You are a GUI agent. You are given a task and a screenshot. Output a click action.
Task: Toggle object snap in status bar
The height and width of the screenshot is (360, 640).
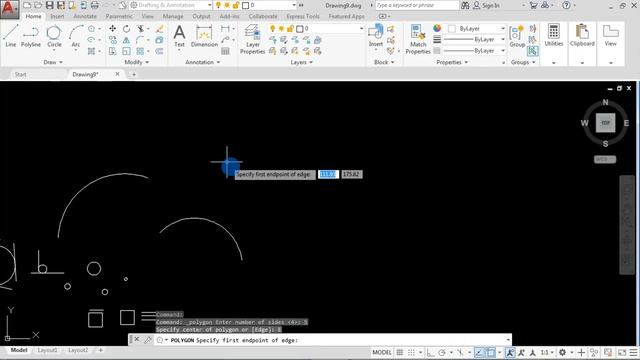pyautogui.click(x=491, y=352)
